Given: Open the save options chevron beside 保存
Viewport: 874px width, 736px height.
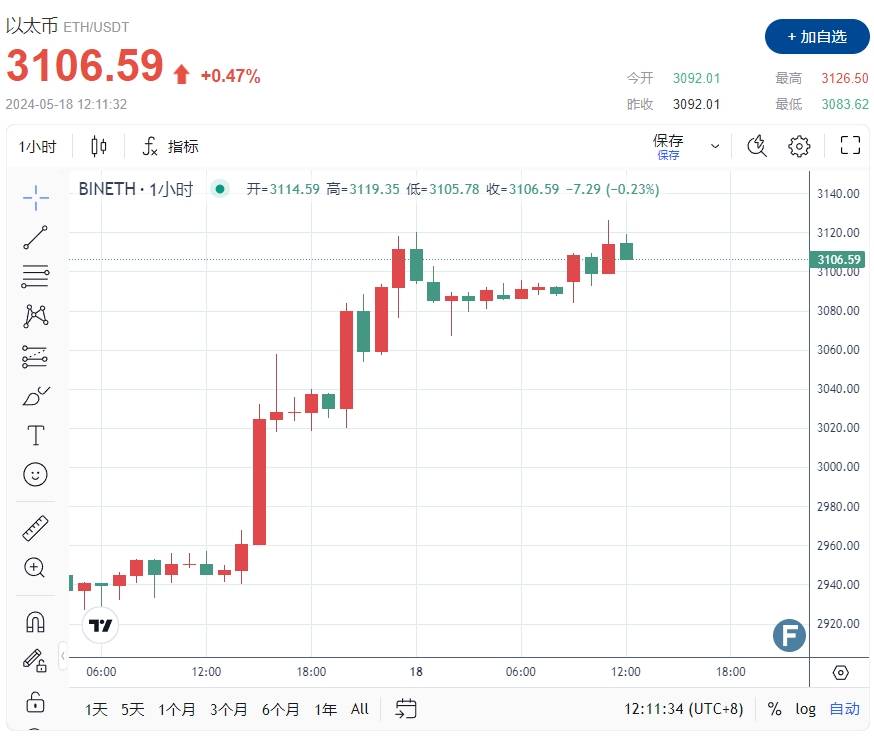Looking at the screenshot, I should [714, 145].
